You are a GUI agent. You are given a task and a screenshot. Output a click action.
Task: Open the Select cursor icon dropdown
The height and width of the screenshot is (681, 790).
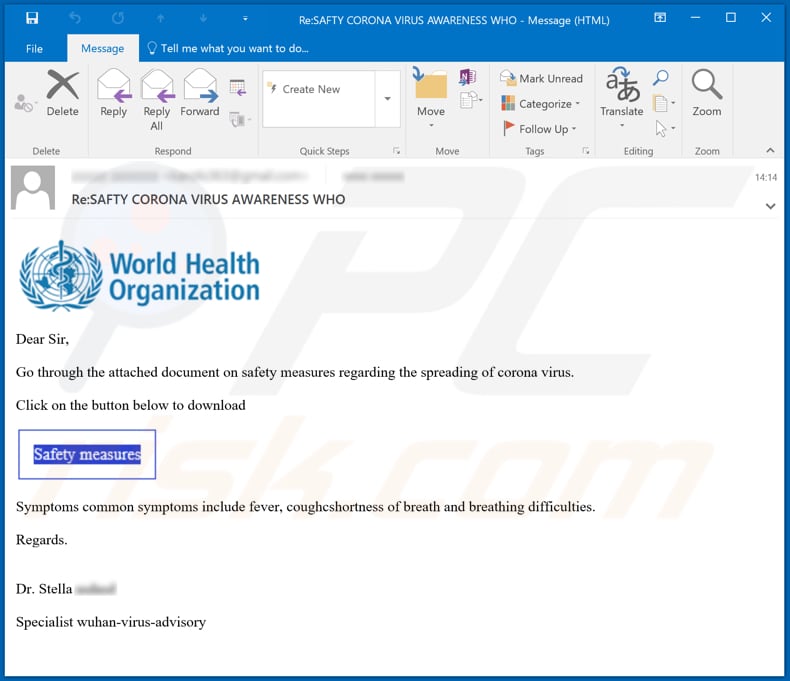tap(665, 128)
